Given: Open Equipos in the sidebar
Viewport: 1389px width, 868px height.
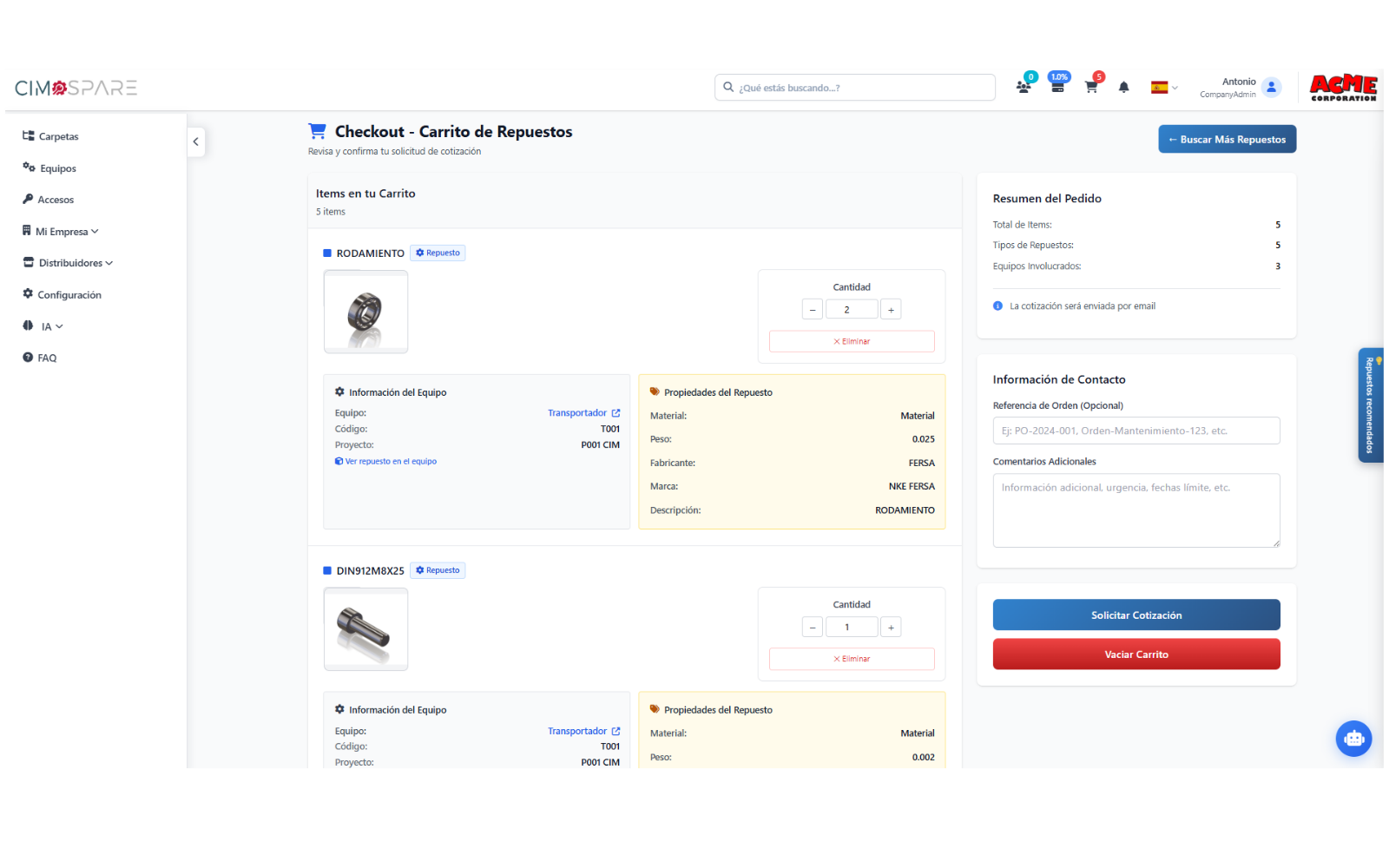Looking at the screenshot, I should [x=49, y=168].
